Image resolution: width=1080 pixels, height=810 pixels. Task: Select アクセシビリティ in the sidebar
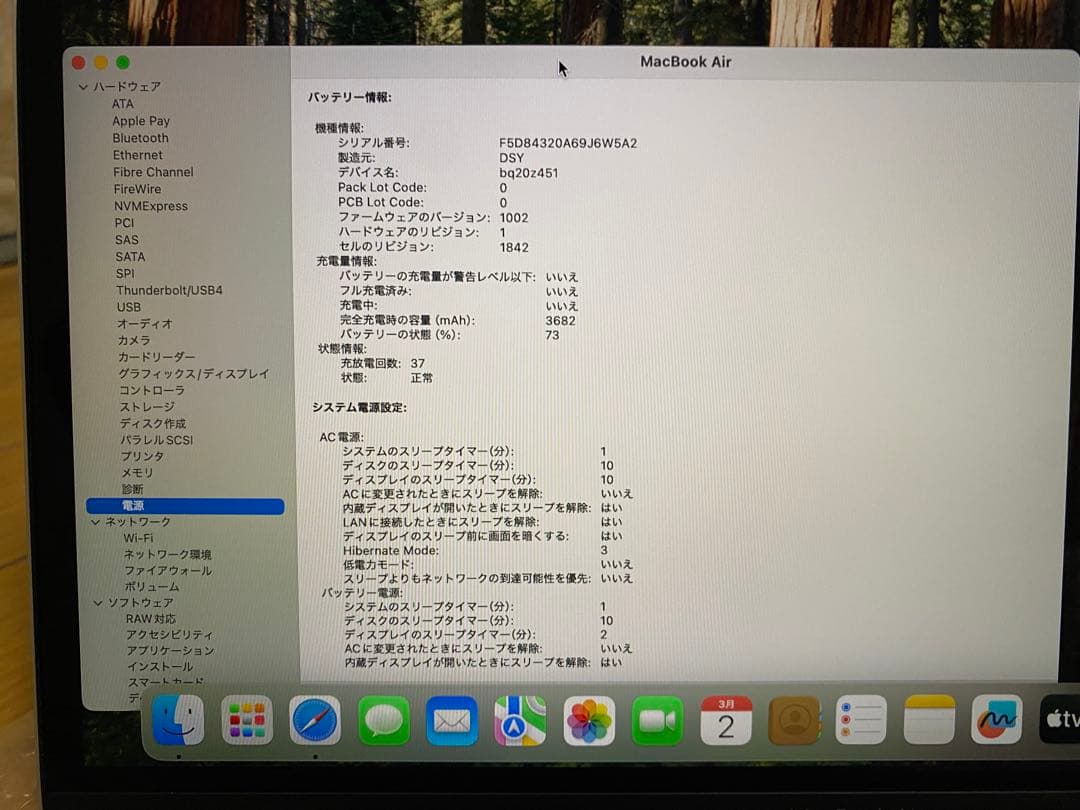(x=169, y=634)
